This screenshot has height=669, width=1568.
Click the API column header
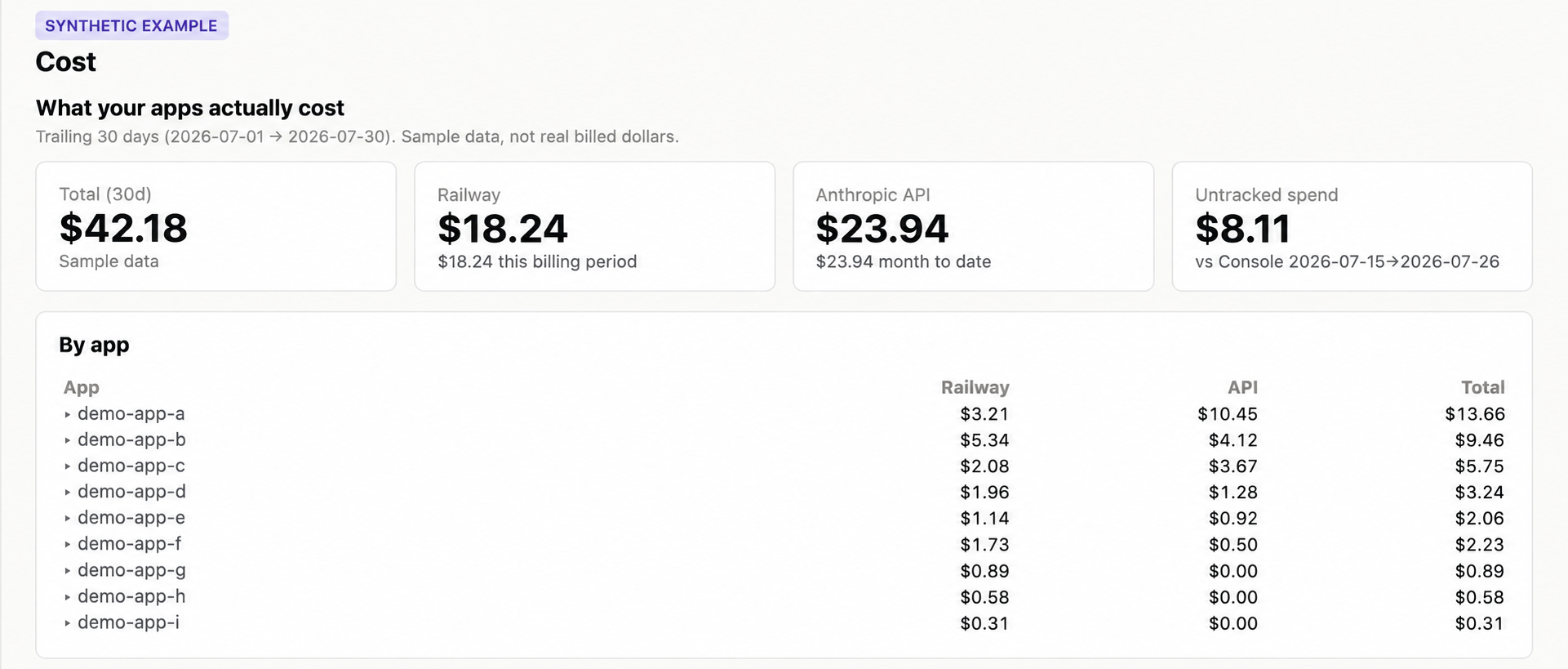tap(1242, 387)
